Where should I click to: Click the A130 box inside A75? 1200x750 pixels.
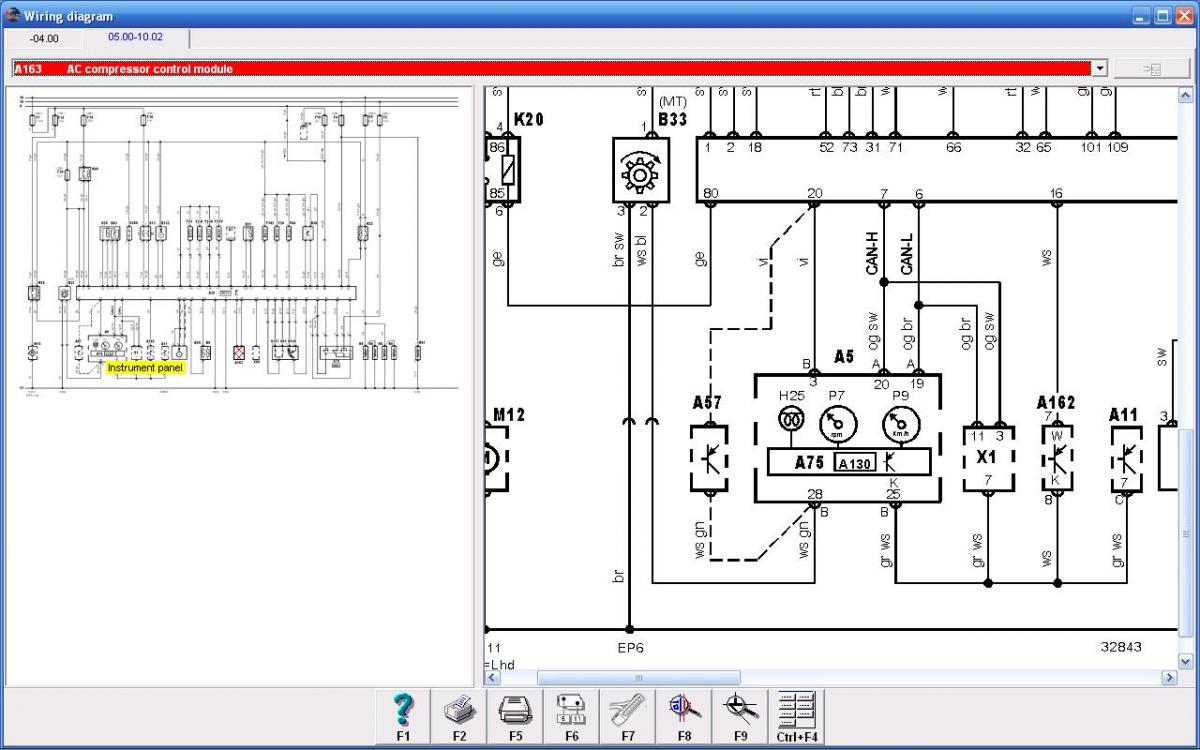tap(856, 463)
